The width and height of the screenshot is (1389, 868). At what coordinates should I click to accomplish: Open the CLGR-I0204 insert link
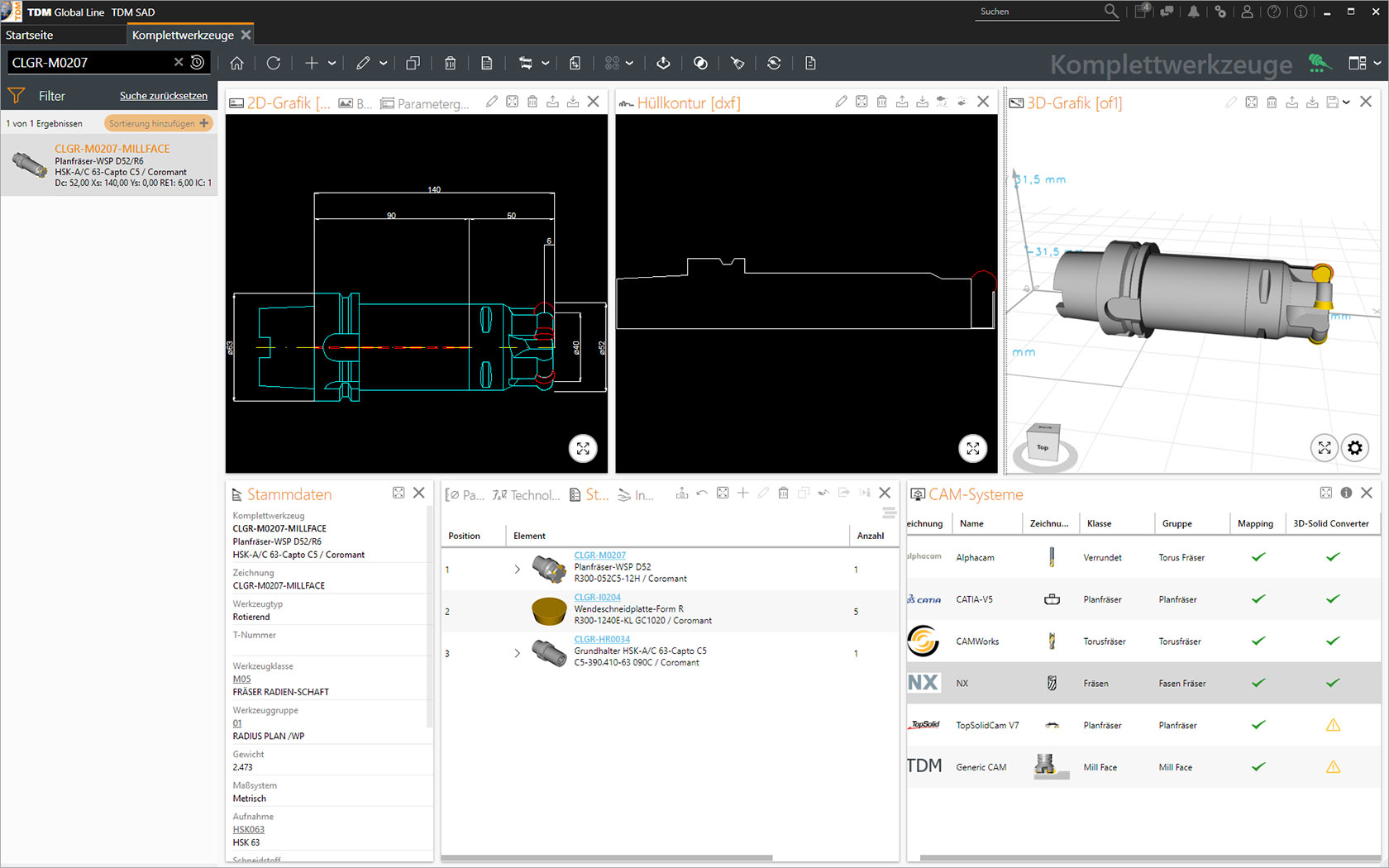[597, 597]
